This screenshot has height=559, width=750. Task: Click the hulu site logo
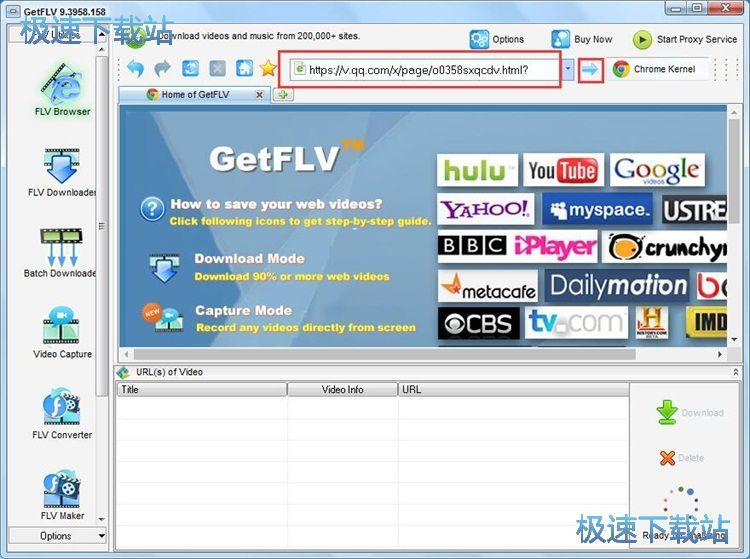tap(477, 170)
